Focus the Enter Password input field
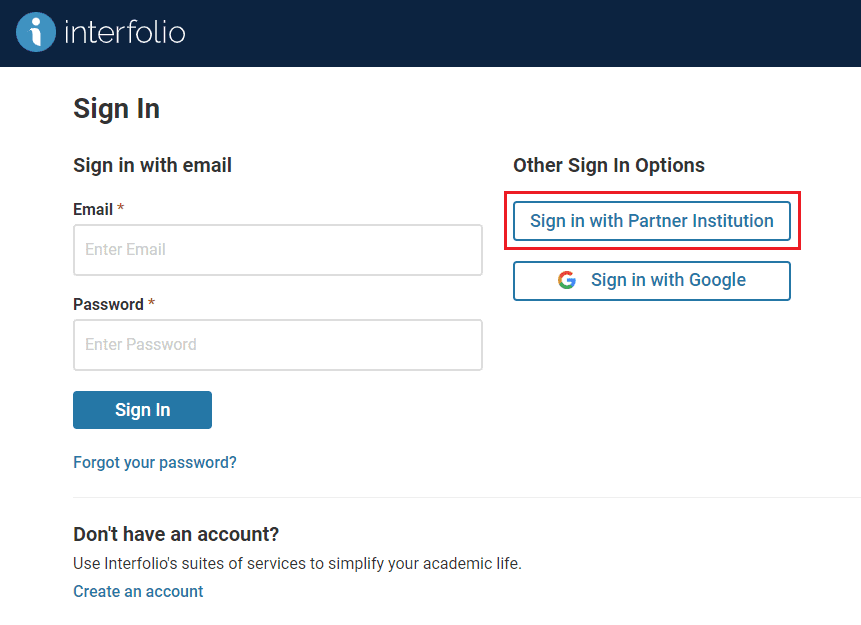The image size is (861, 625). (x=278, y=345)
